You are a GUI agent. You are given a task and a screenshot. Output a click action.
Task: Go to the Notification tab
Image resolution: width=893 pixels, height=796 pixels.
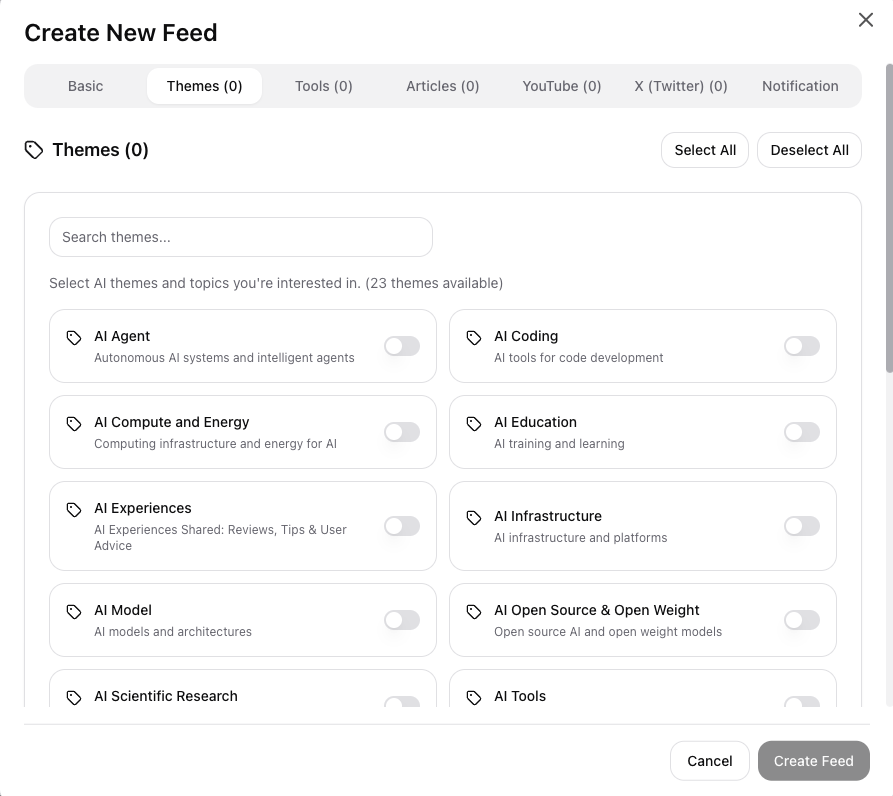800,86
